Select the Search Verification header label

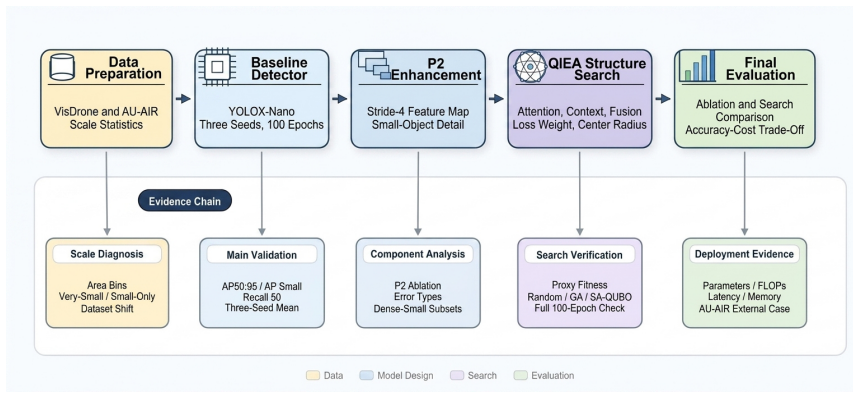(579, 254)
